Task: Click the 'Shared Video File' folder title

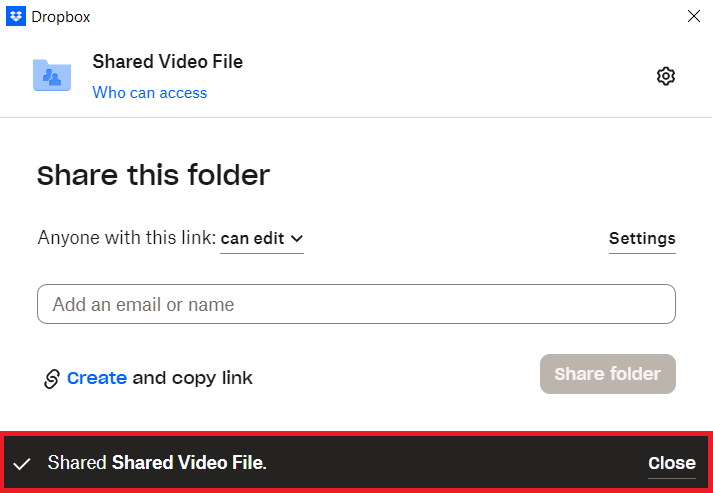Action: (x=168, y=62)
